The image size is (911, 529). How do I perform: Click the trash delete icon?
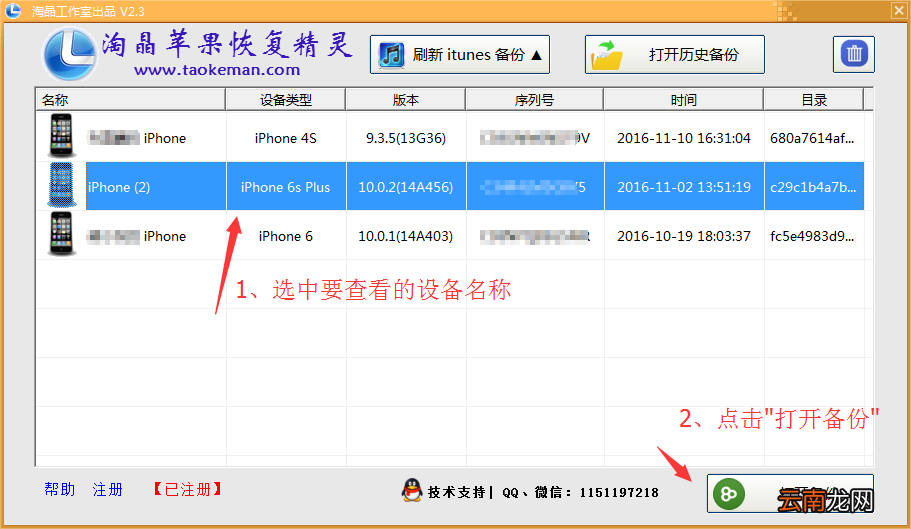pyautogui.click(x=853, y=54)
